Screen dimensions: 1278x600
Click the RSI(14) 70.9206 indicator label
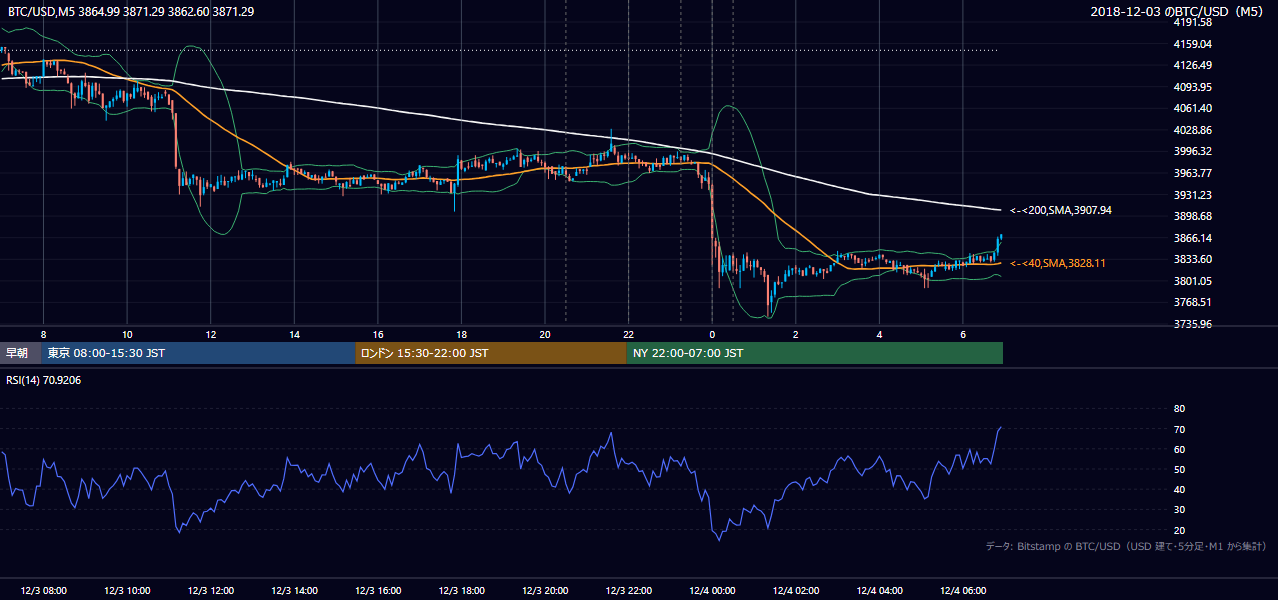tap(44, 381)
